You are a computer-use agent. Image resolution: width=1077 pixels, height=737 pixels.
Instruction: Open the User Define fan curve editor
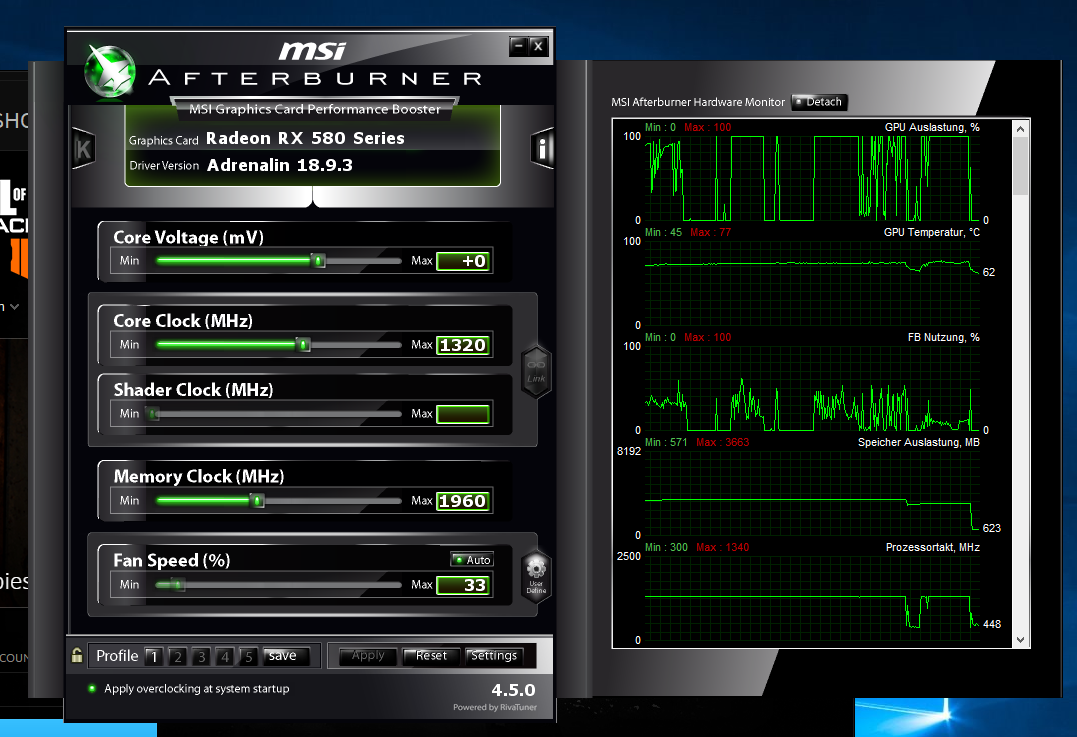point(536,575)
